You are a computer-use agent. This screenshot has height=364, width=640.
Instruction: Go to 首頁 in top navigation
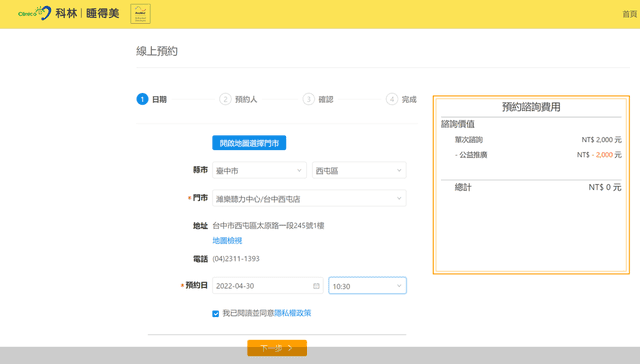coord(630,14)
